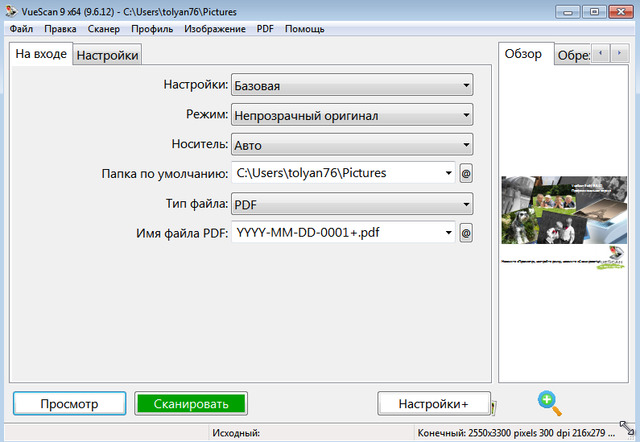Click the Просмотр button

tap(69, 404)
